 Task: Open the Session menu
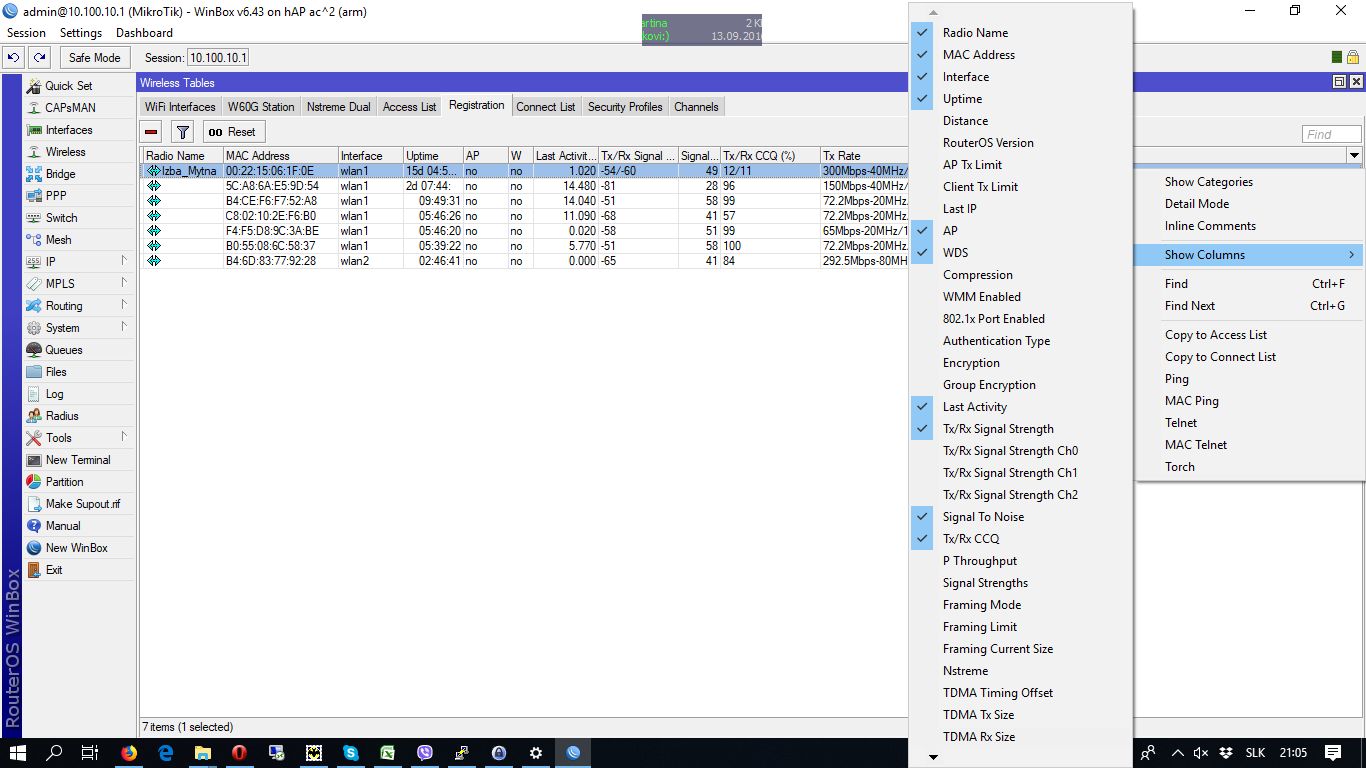click(x=27, y=33)
